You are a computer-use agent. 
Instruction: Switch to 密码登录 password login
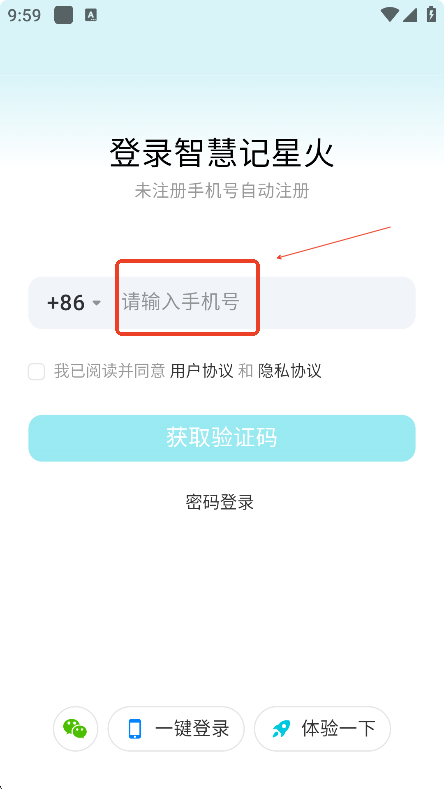pyautogui.click(x=219, y=502)
